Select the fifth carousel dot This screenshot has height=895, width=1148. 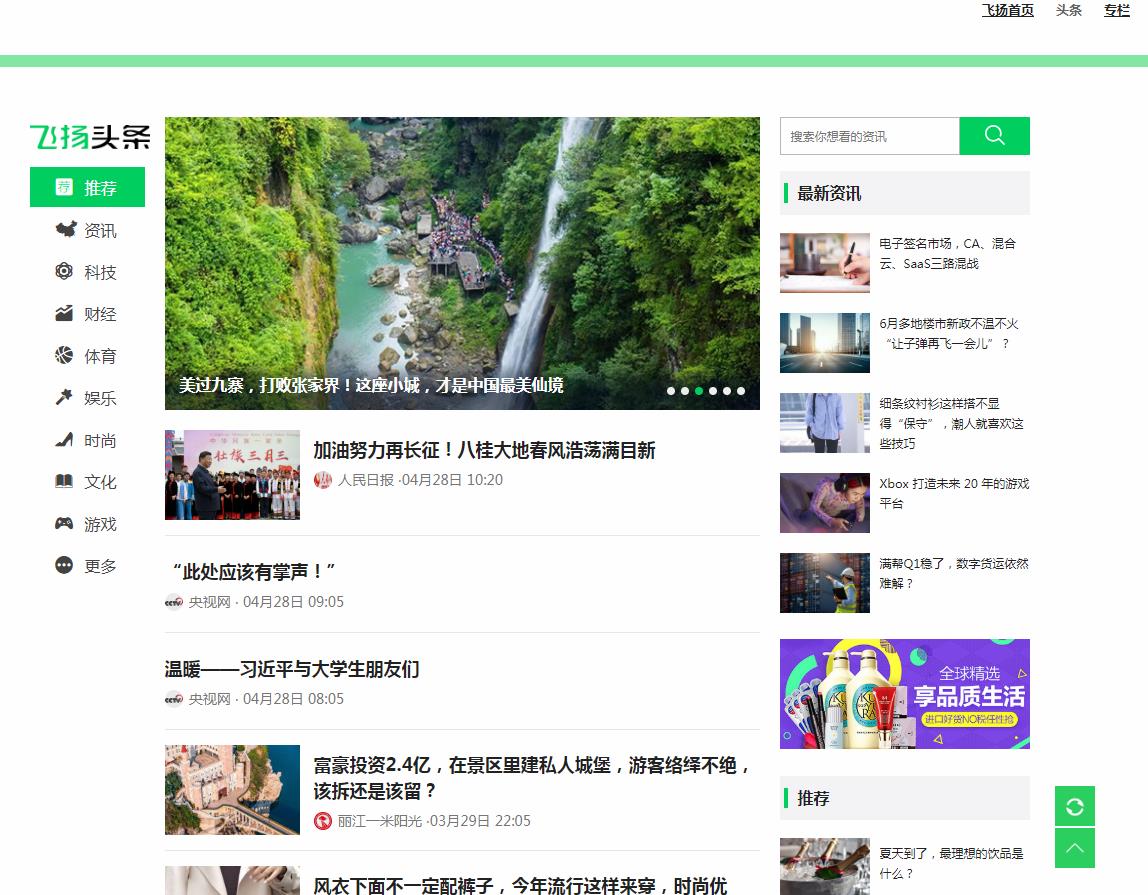click(727, 391)
